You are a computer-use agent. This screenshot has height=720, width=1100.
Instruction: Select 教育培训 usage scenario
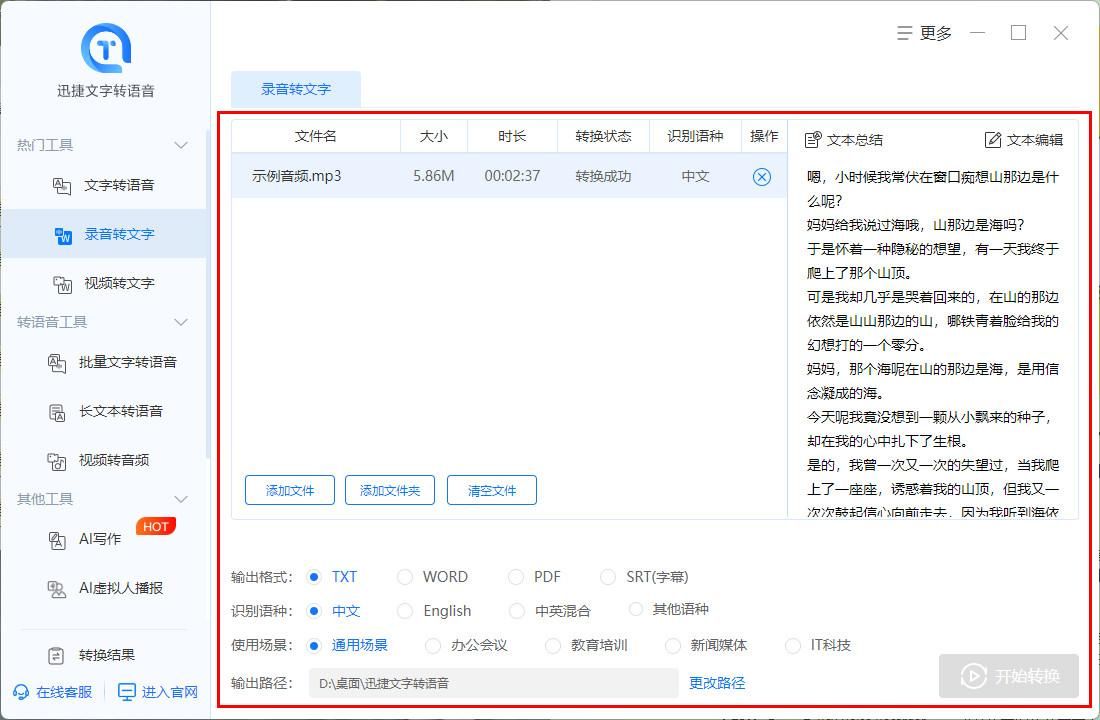(554, 646)
